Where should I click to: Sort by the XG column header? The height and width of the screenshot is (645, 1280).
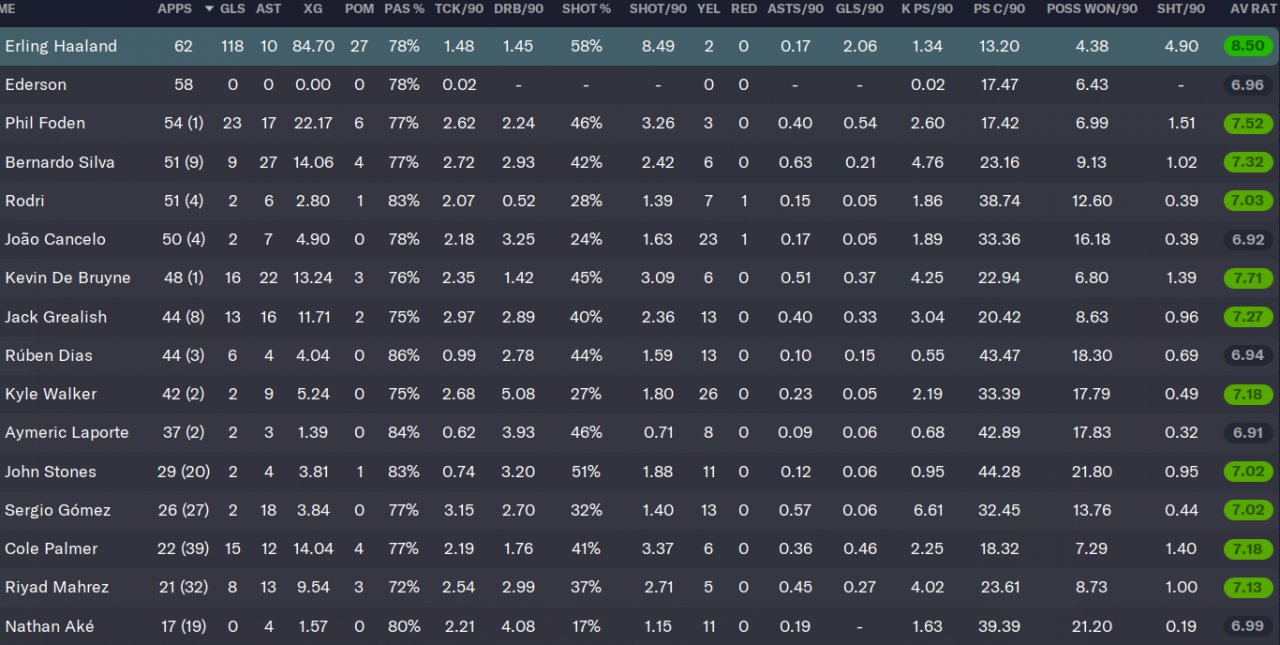[x=313, y=9]
